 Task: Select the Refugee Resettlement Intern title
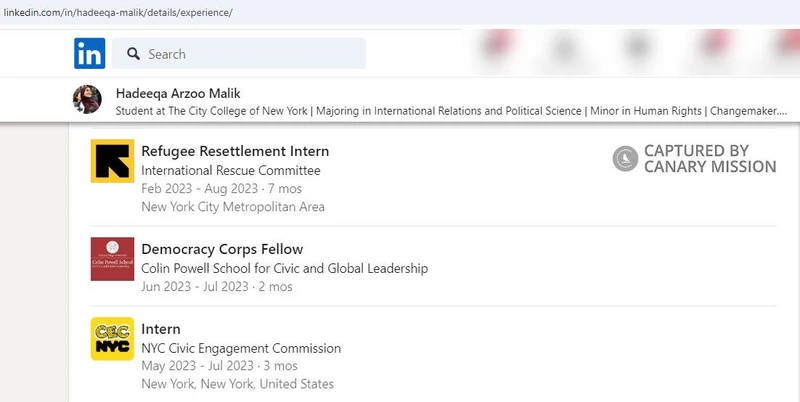(x=235, y=151)
